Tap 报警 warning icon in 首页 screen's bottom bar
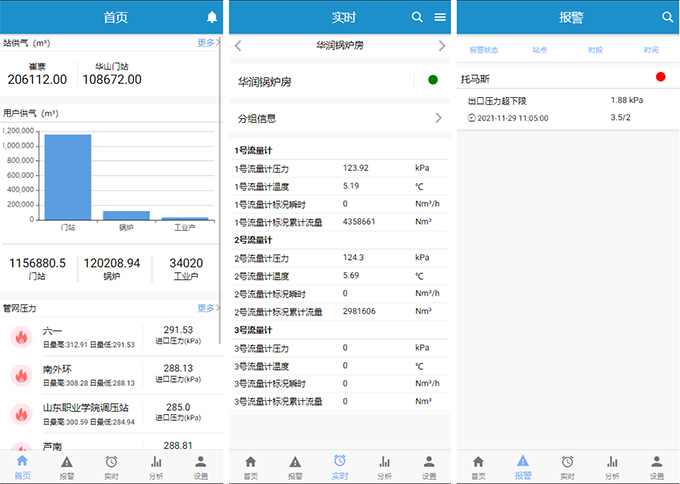This screenshot has width=680, height=484. [67, 466]
